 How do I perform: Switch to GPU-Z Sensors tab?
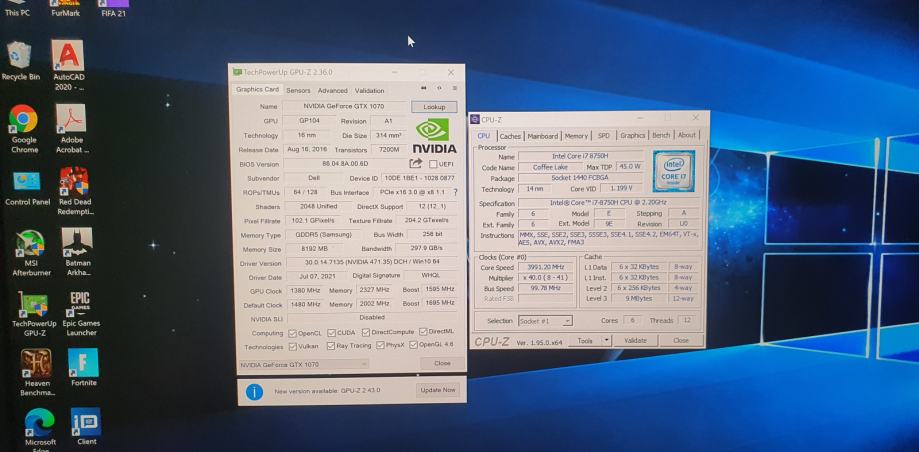click(x=298, y=91)
